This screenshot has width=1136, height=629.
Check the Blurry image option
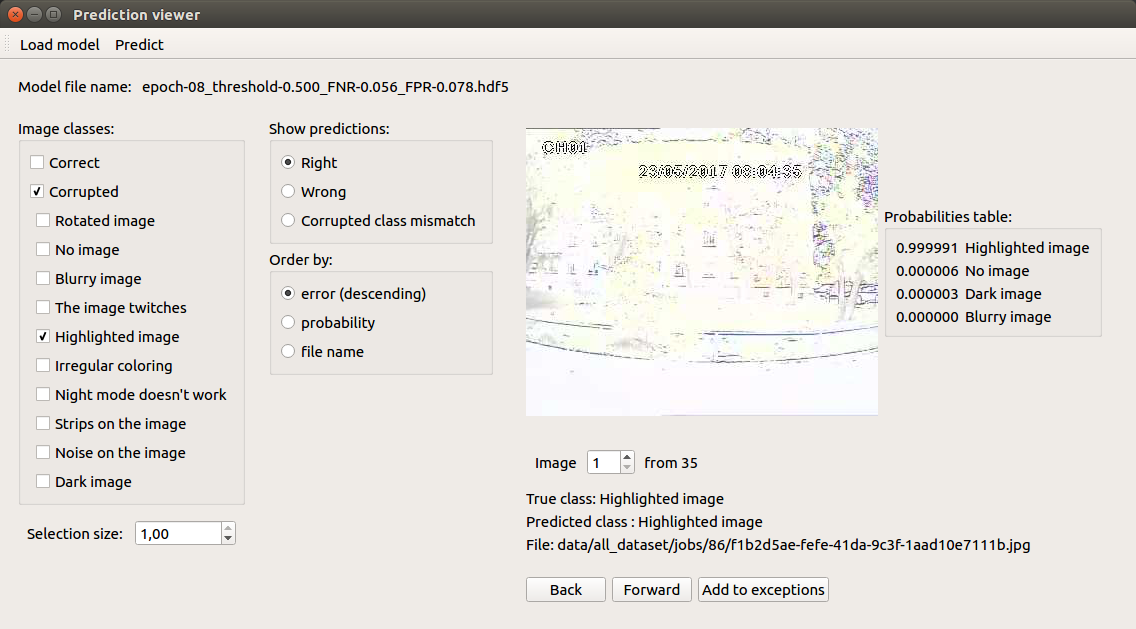[43, 279]
